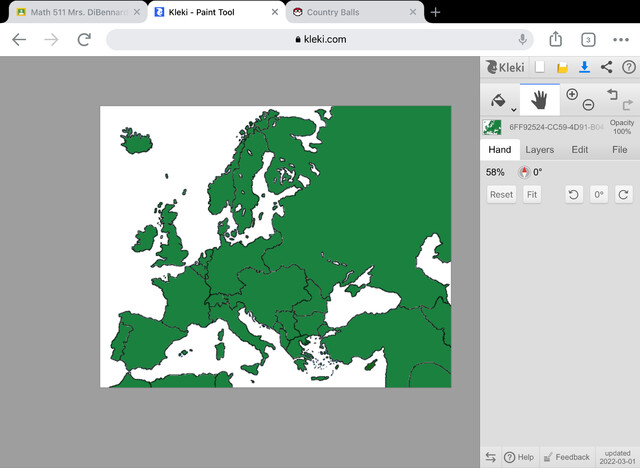Click the Fit to view button
Image resolution: width=640 pixels, height=468 pixels.
(x=532, y=195)
